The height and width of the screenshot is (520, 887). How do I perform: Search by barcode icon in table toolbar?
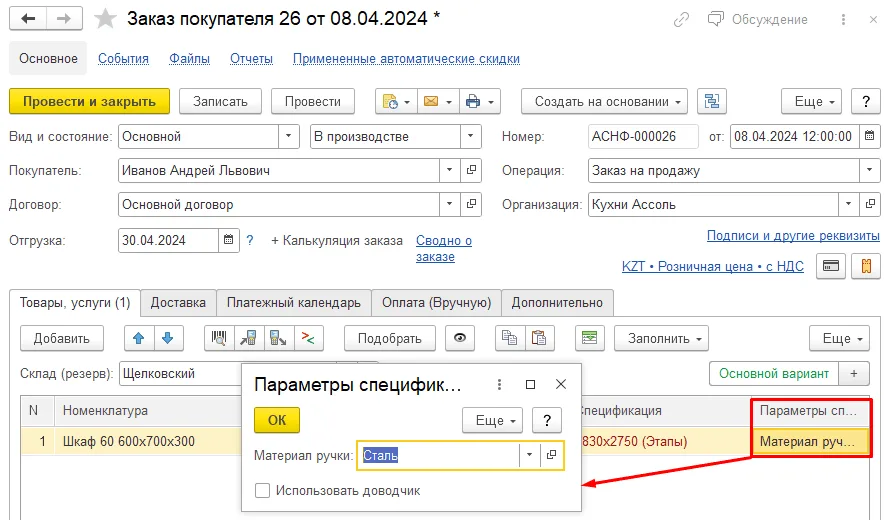coord(219,338)
